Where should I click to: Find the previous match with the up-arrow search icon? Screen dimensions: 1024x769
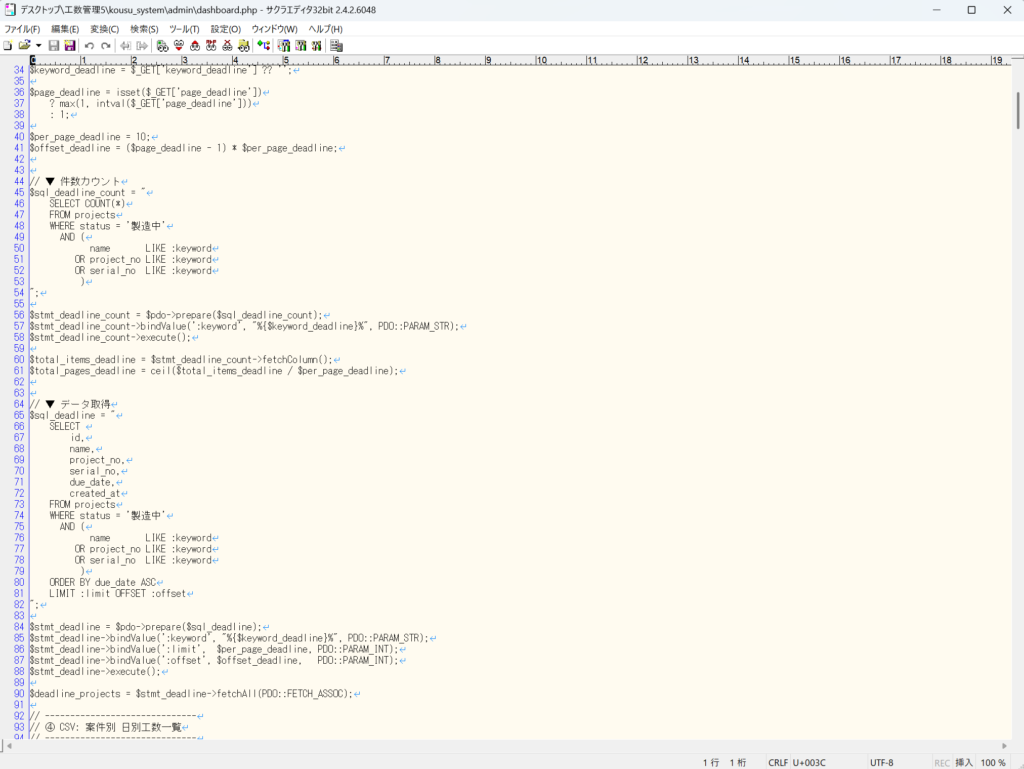point(195,46)
